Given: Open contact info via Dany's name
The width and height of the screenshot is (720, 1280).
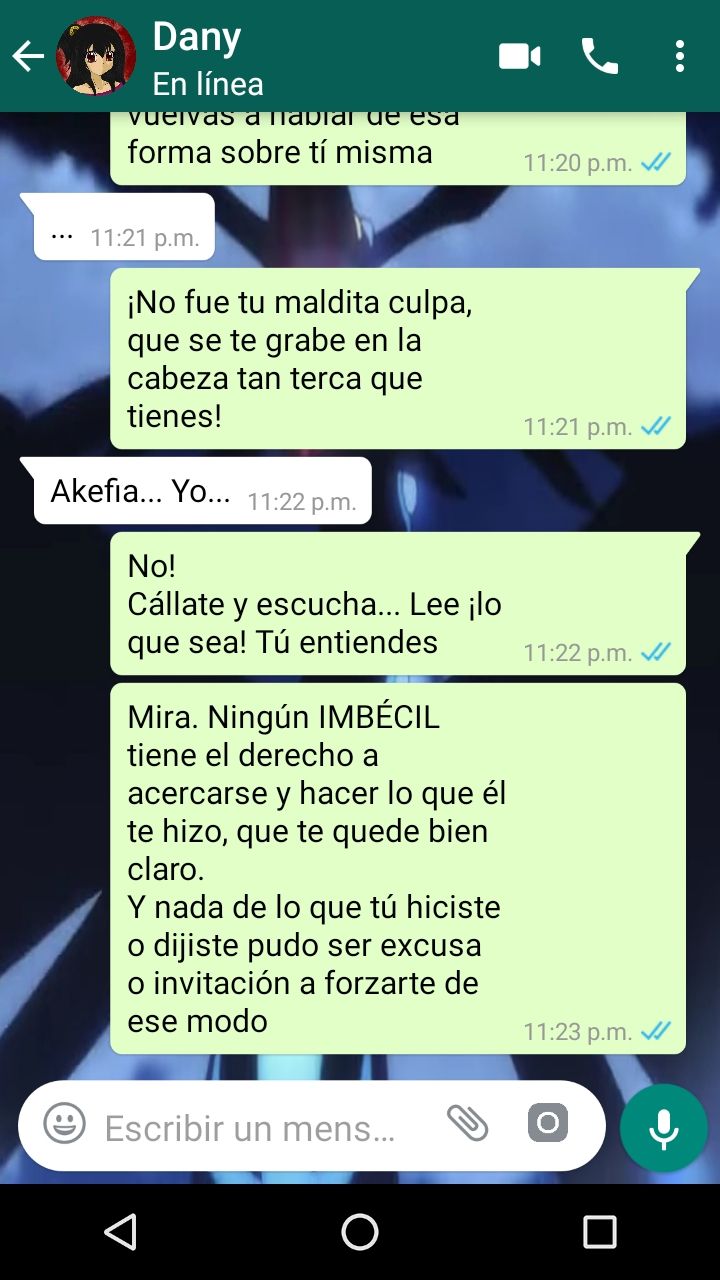Looking at the screenshot, I should point(197,37).
